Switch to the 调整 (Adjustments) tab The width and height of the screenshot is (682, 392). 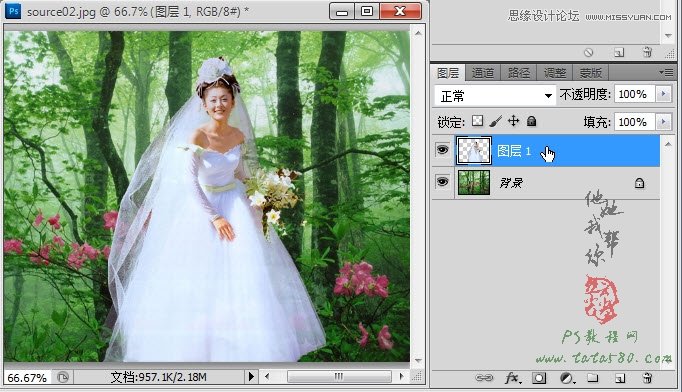(x=555, y=73)
